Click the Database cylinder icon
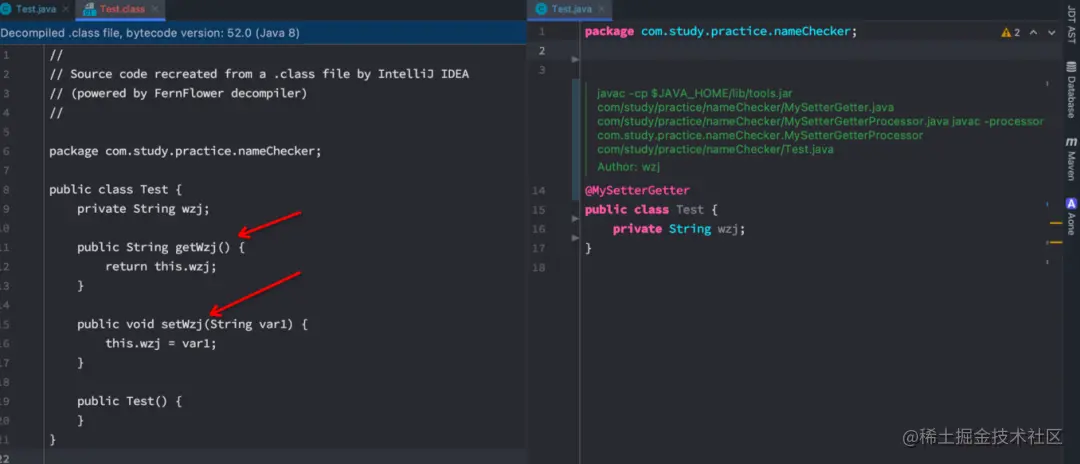1080x464 pixels. click(1071, 67)
